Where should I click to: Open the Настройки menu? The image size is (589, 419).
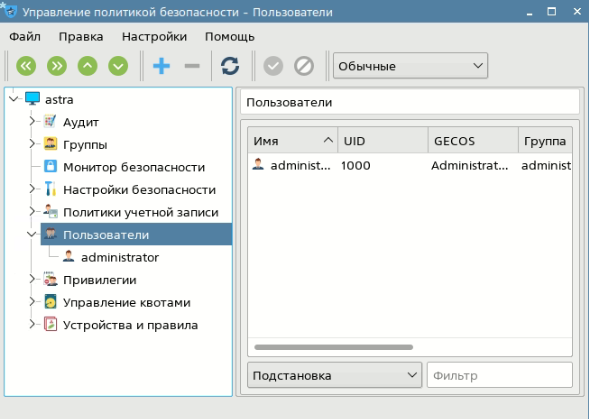[x=154, y=37]
